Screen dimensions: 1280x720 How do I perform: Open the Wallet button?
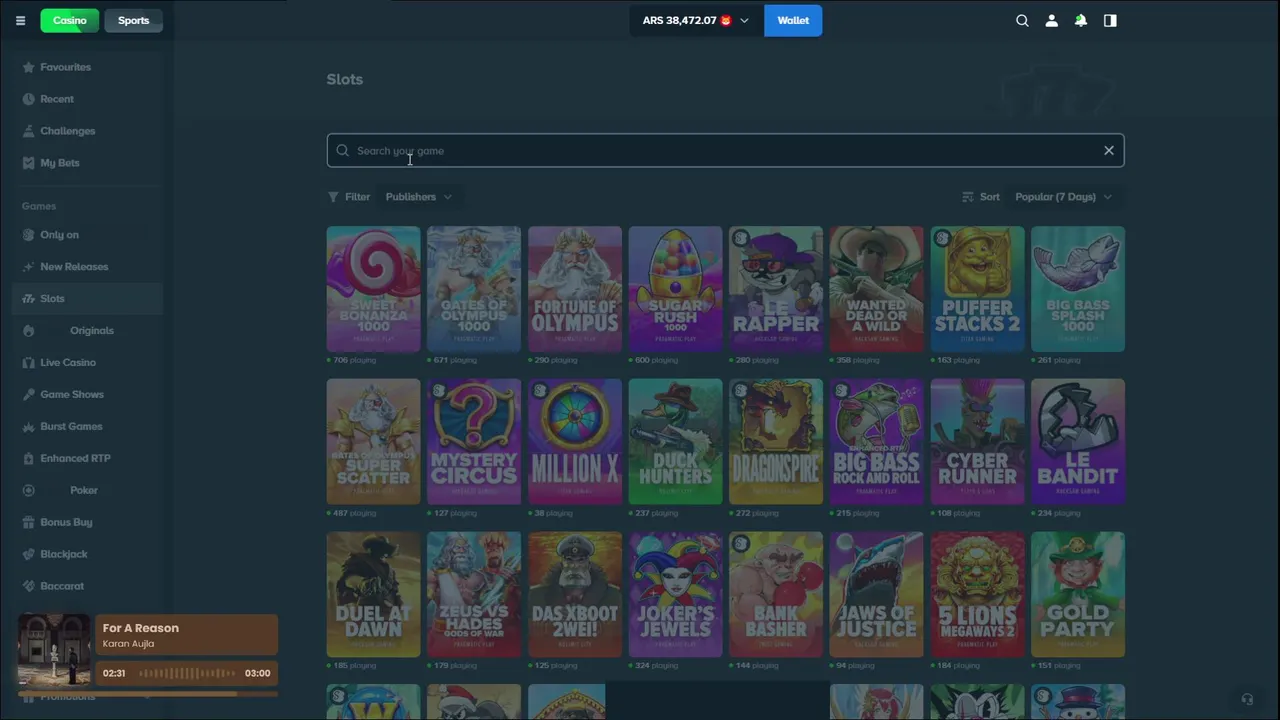[793, 21]
